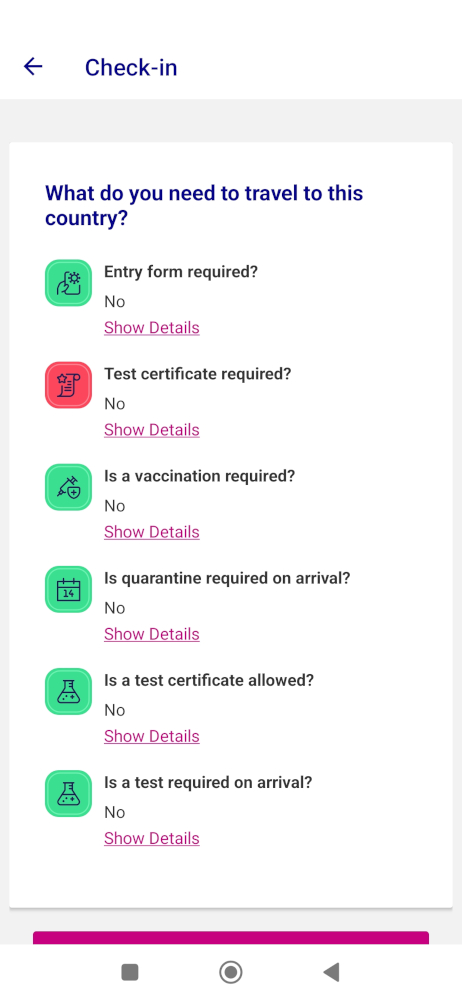462x1000 pixels.
Task: Show details for test required on arrival
Action: click(152, 838)
